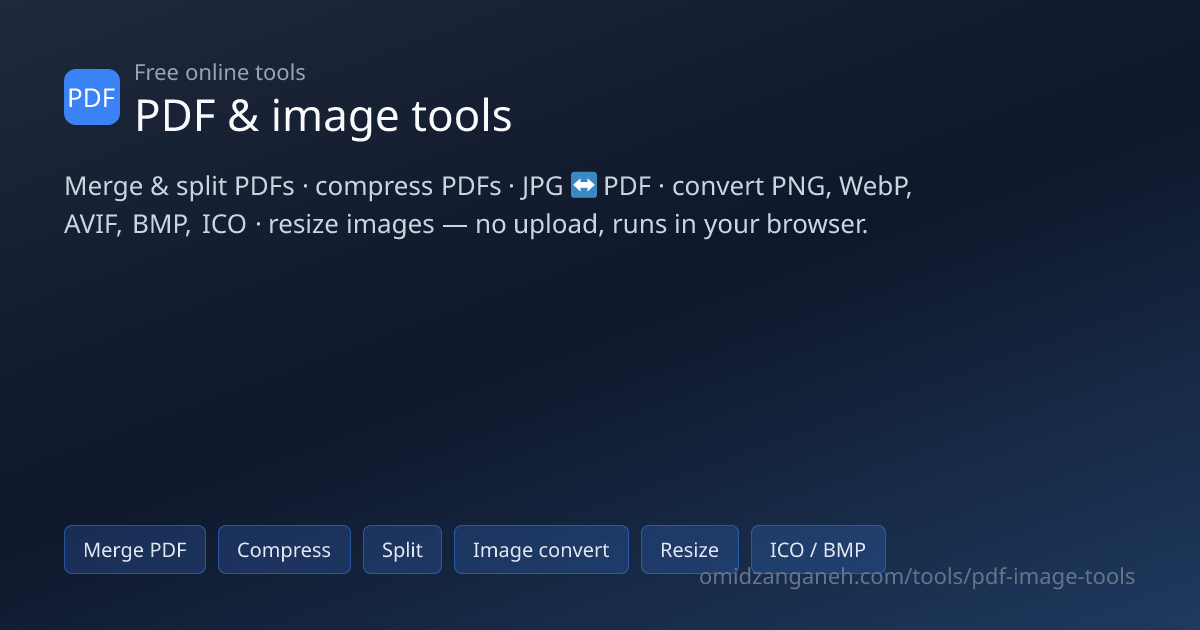Click the 'PDF & image tools' heading

pyautogui.click(x=323, y=116)
